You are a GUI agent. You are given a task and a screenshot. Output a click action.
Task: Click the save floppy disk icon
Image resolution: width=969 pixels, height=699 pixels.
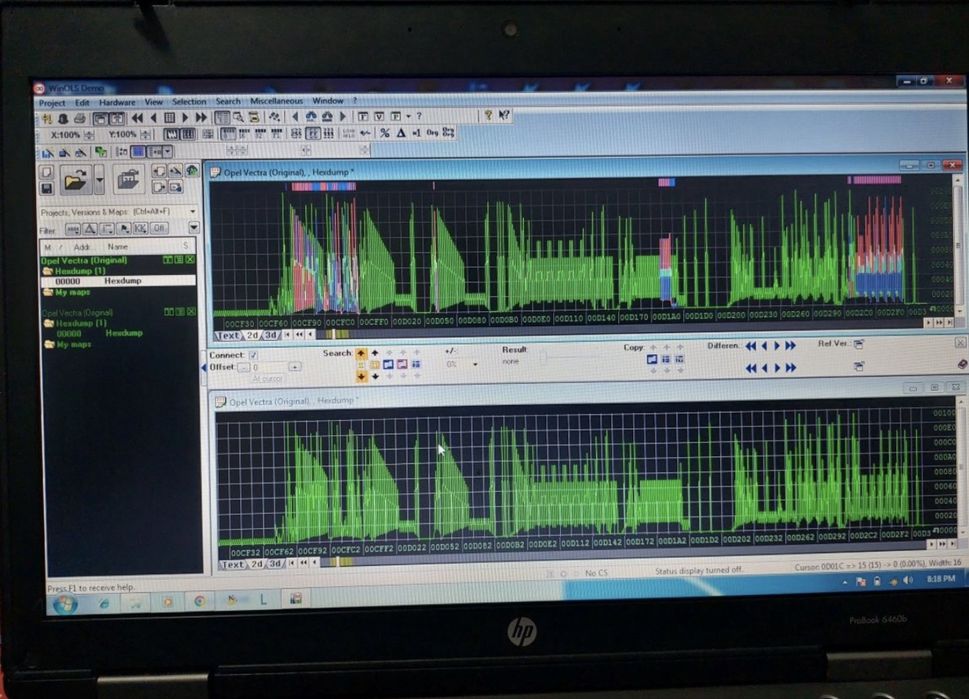pyautogui.click(x=46, y=188)
